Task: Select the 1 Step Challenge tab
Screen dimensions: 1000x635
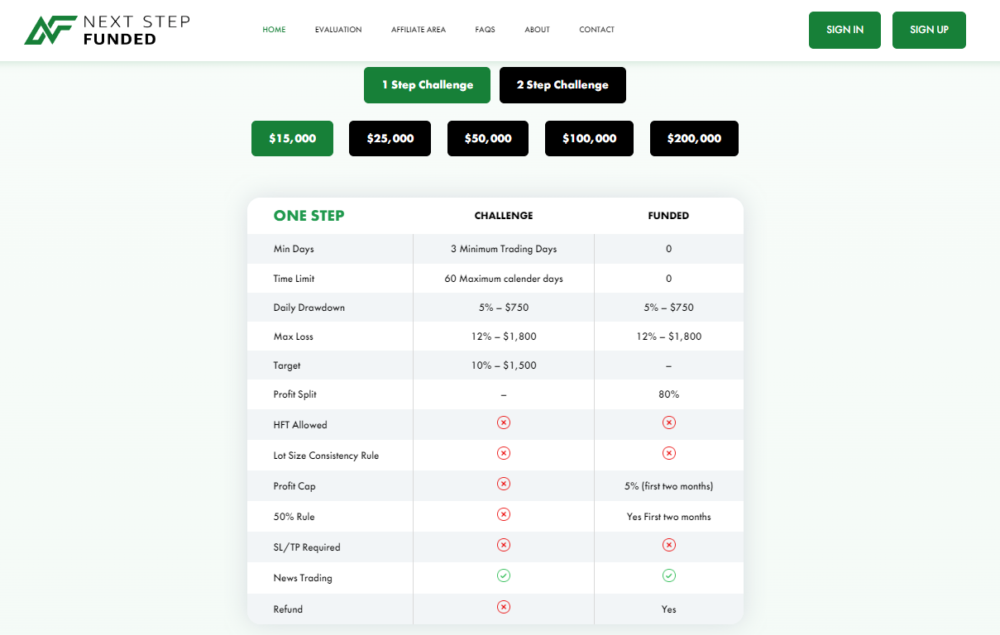Action: (x=427, y=85)
